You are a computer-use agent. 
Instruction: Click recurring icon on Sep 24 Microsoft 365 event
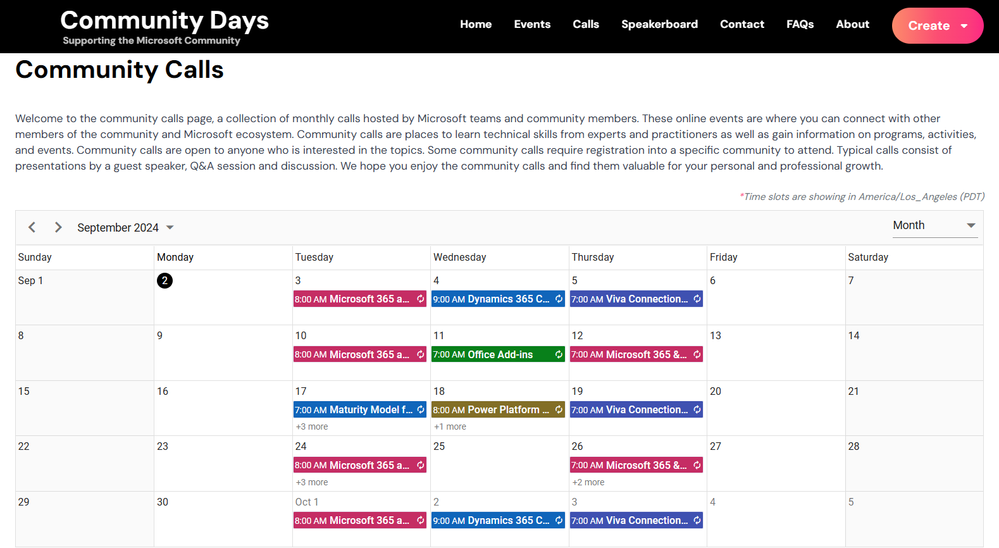coord(420,465)
